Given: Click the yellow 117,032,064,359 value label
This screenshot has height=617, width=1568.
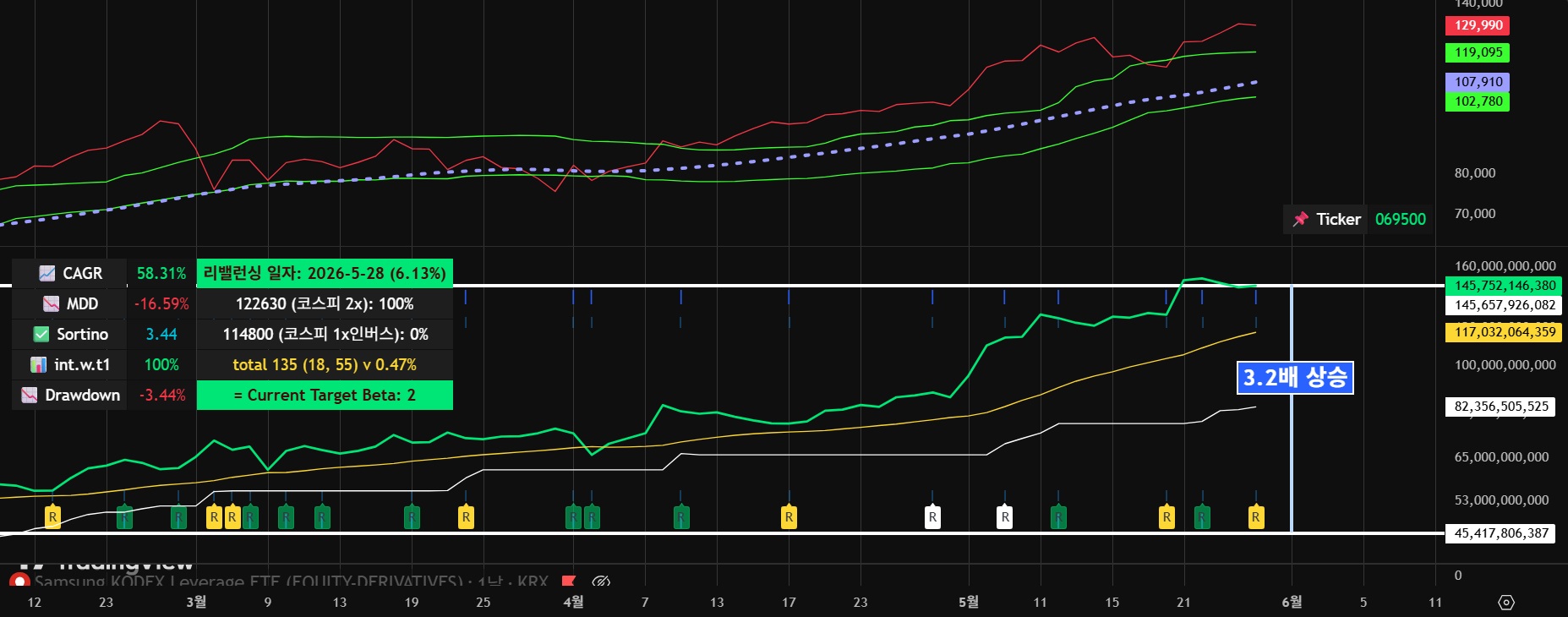Looking at the screenshot, I should click(1504, 332).
